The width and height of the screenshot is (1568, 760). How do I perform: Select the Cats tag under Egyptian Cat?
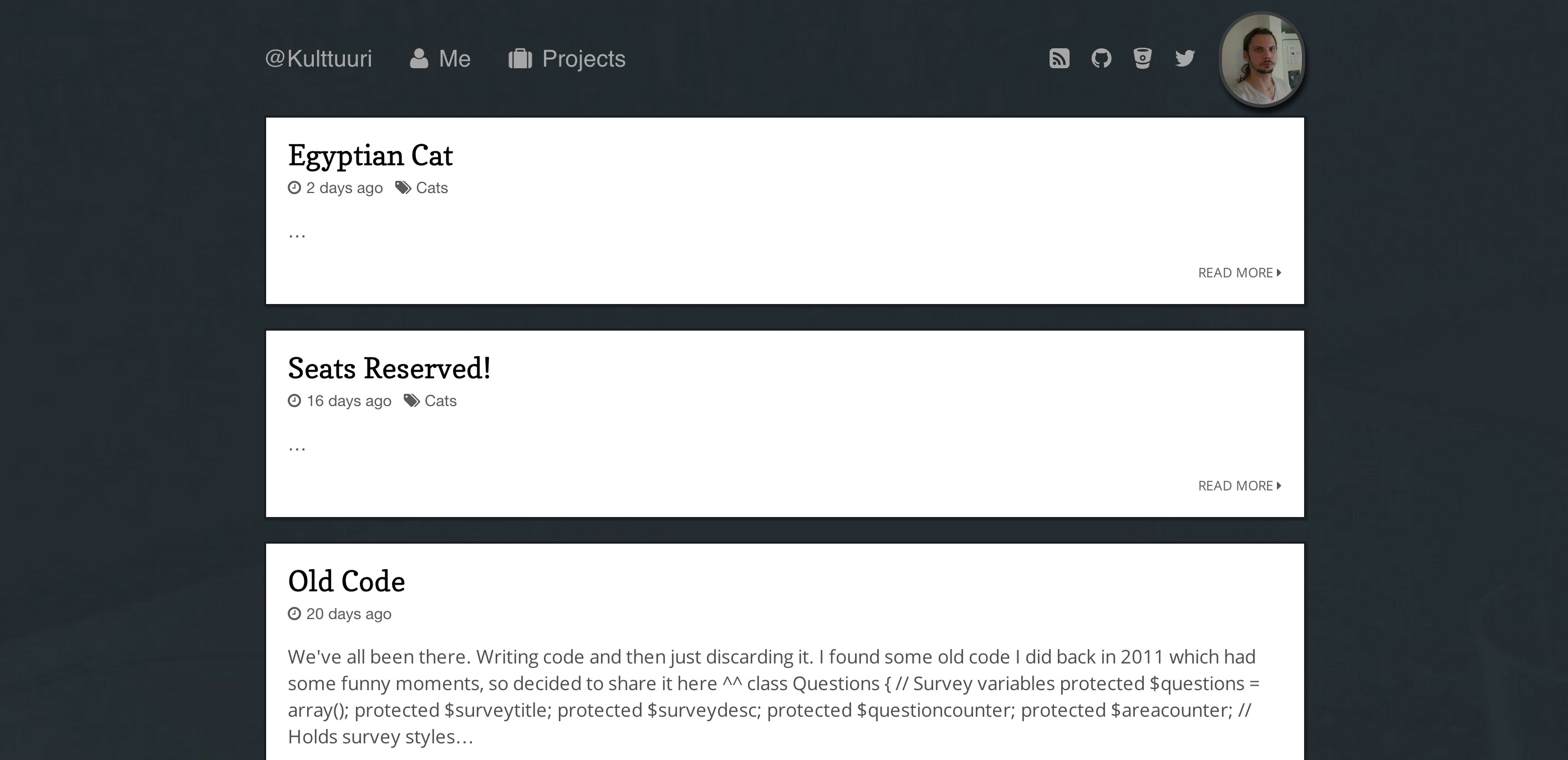coord(432,188)
